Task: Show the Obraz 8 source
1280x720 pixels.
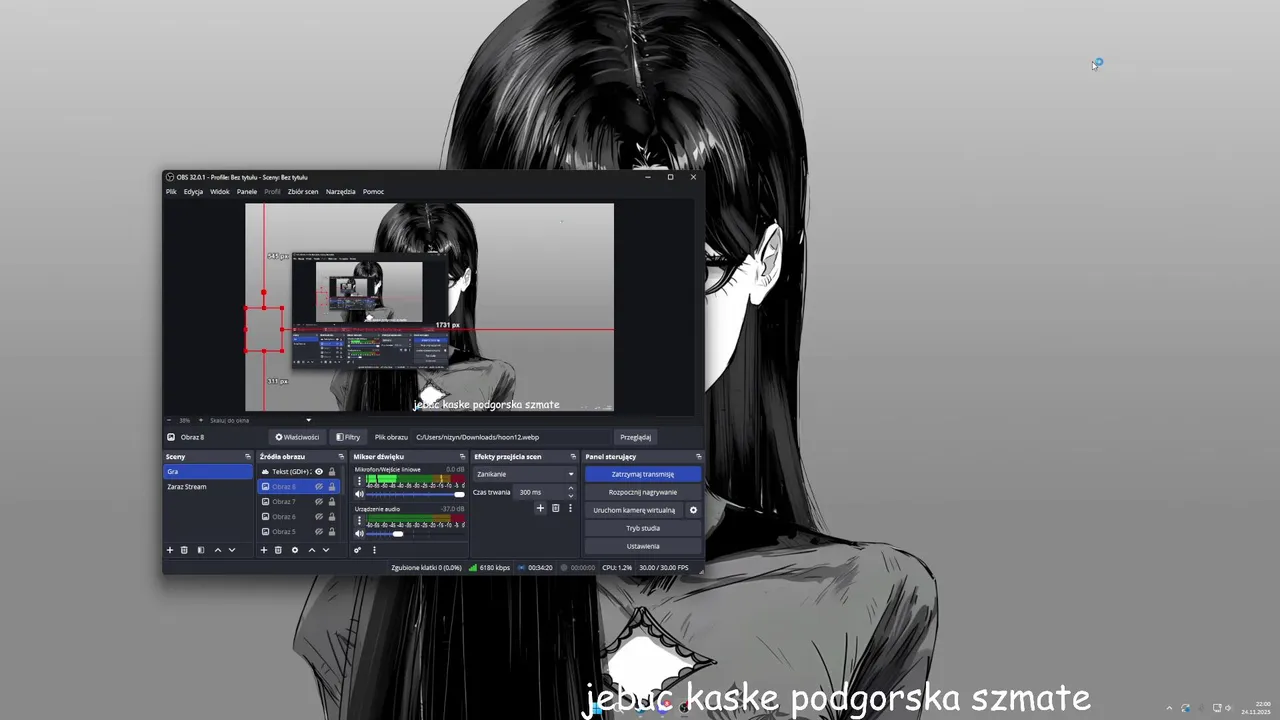Action: pyautogui.click(x=319, y=487)
